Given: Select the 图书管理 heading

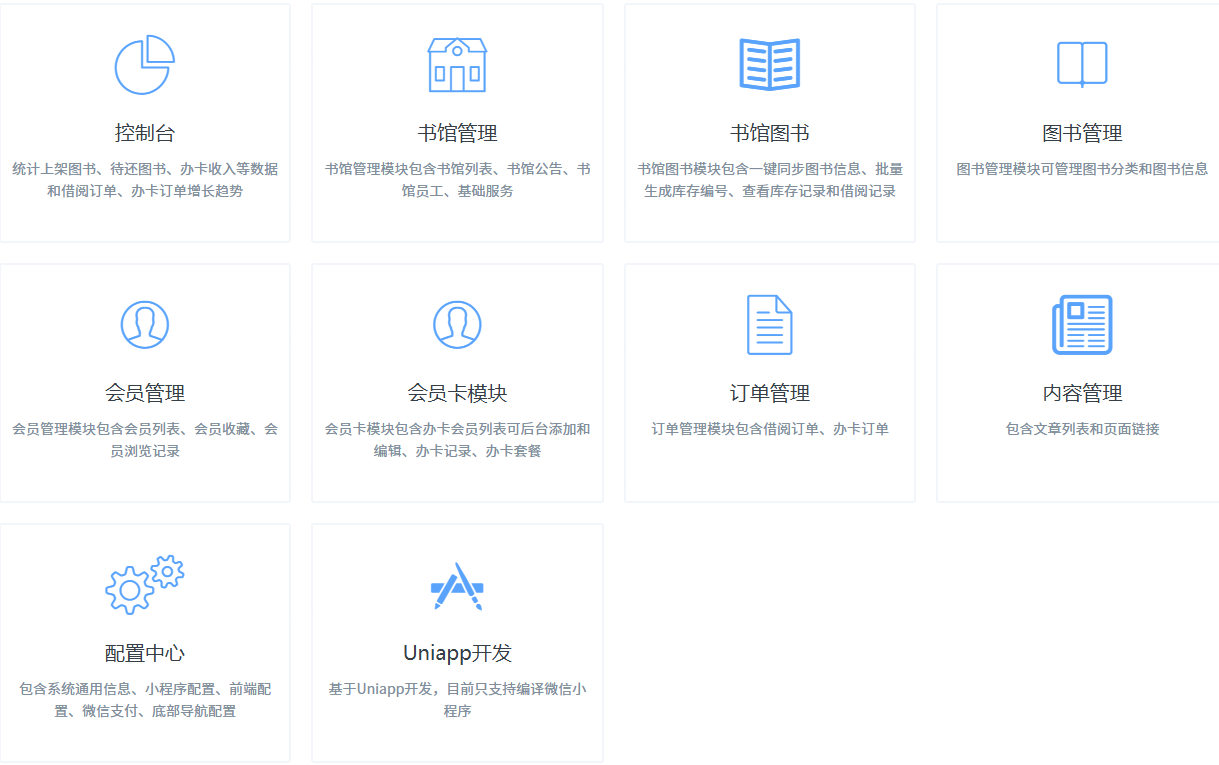Looking at the screenshot, I should click(x=1082, y=133).
